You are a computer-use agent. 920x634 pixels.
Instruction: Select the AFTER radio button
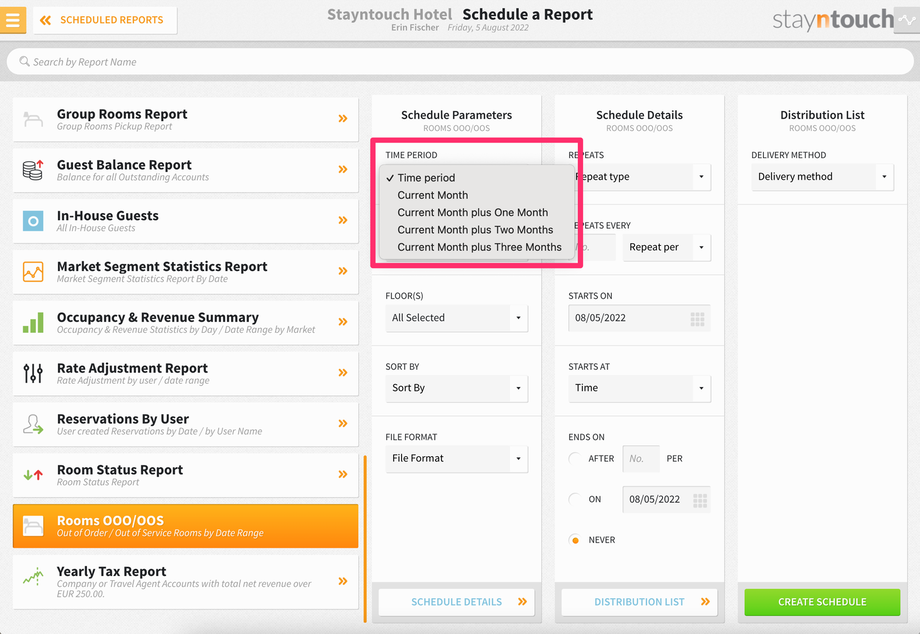pyautogui.click(x=575, y=459)
